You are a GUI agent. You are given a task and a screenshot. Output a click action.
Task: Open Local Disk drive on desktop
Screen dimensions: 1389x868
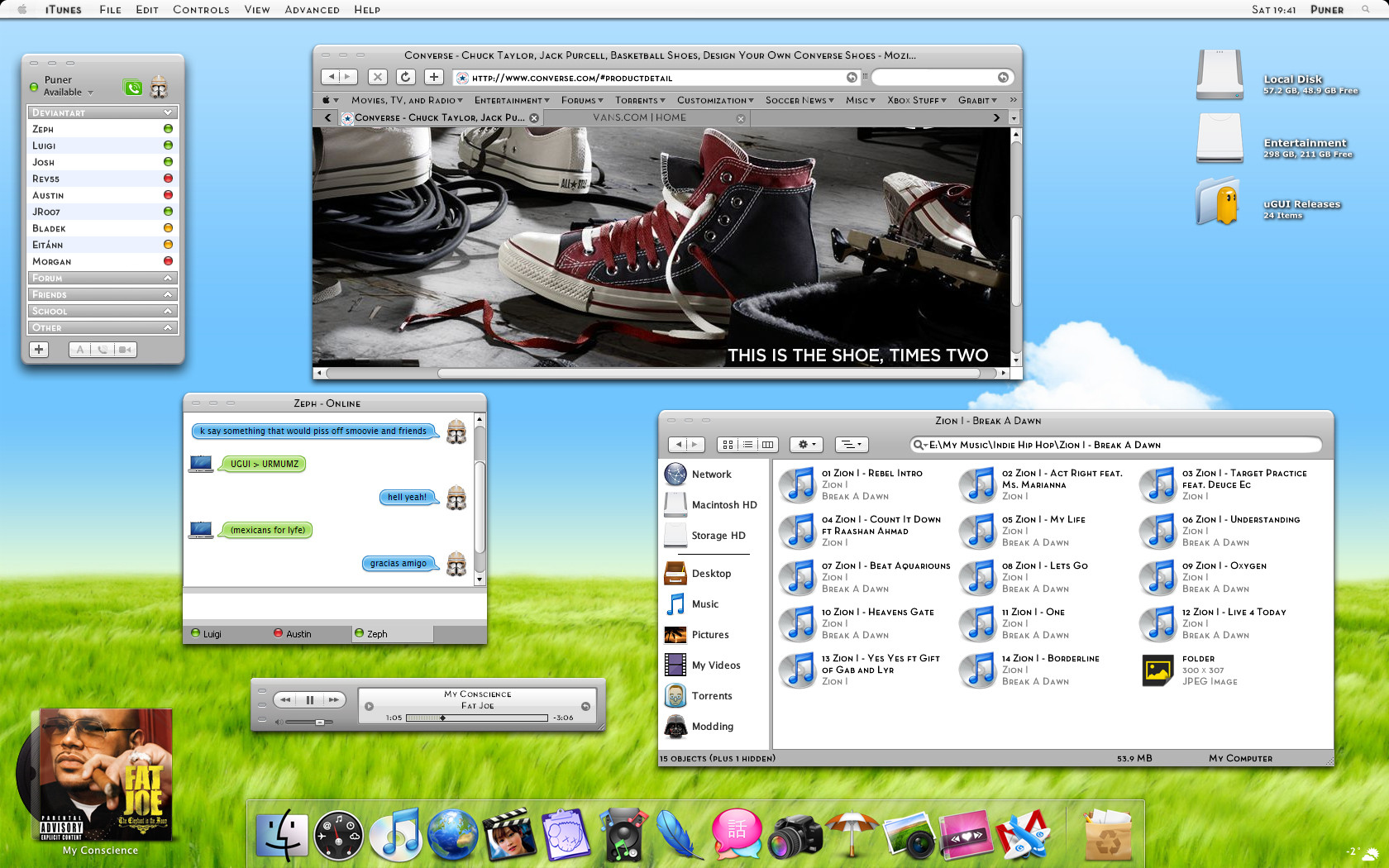(1220, 75)
